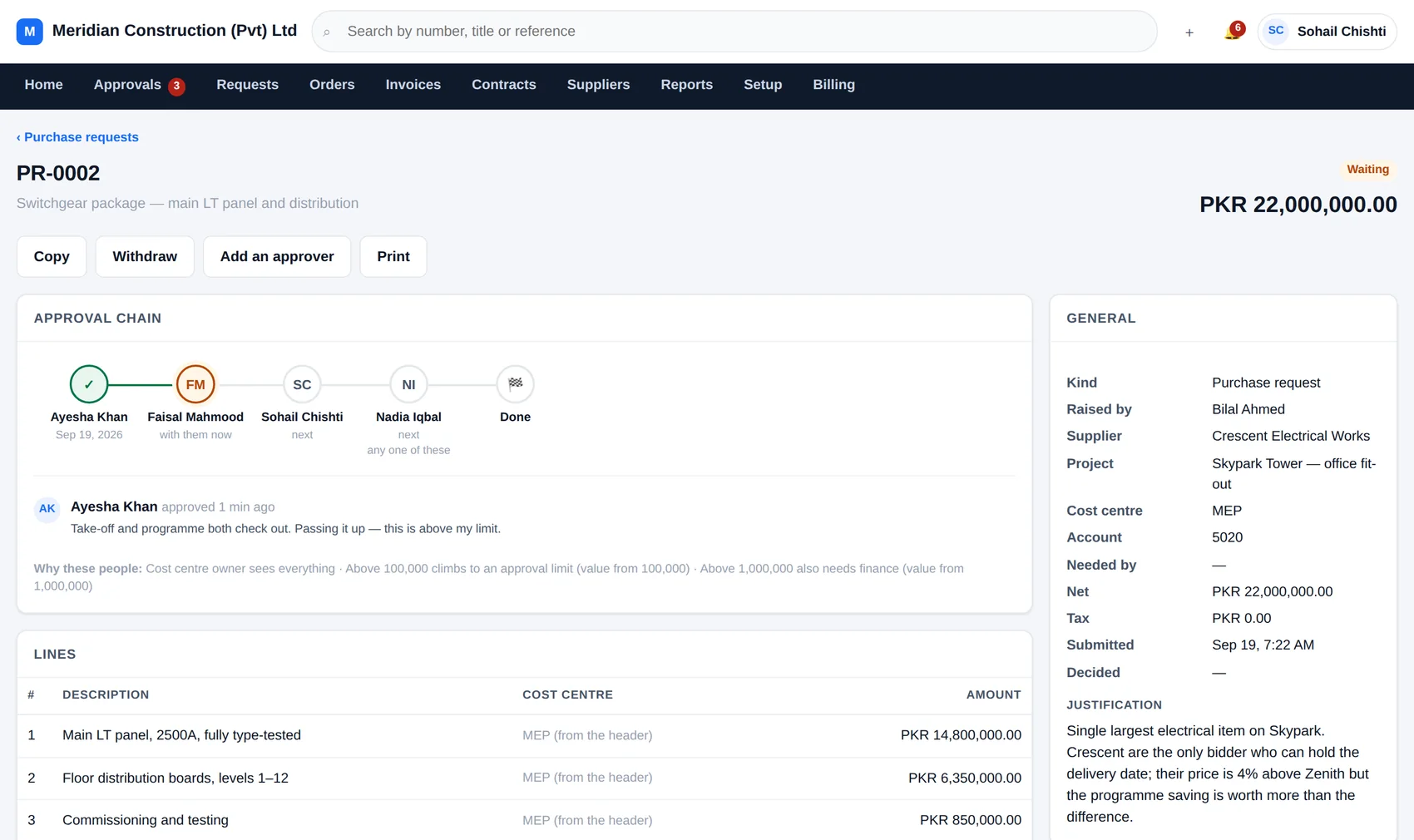This screenshot has width=1414, height=840.
Task: Click the Cost Centre column header
Action: (x=567, y=694)
